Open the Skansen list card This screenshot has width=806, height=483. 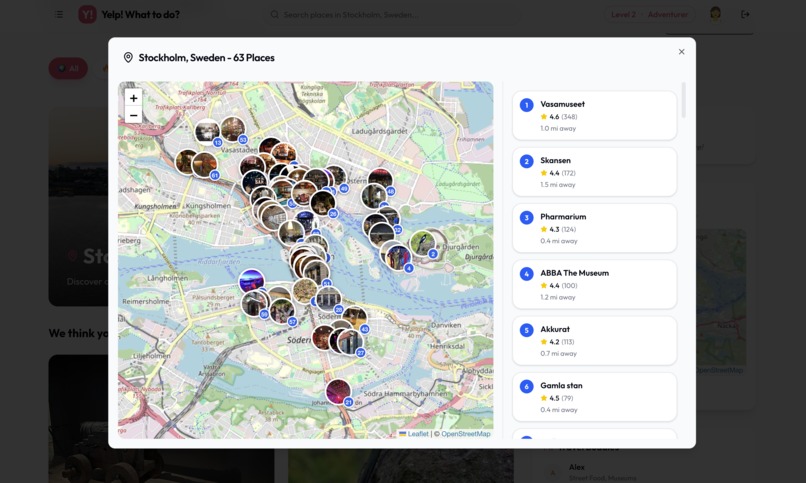pyautogui.click(x=594, y=172)
